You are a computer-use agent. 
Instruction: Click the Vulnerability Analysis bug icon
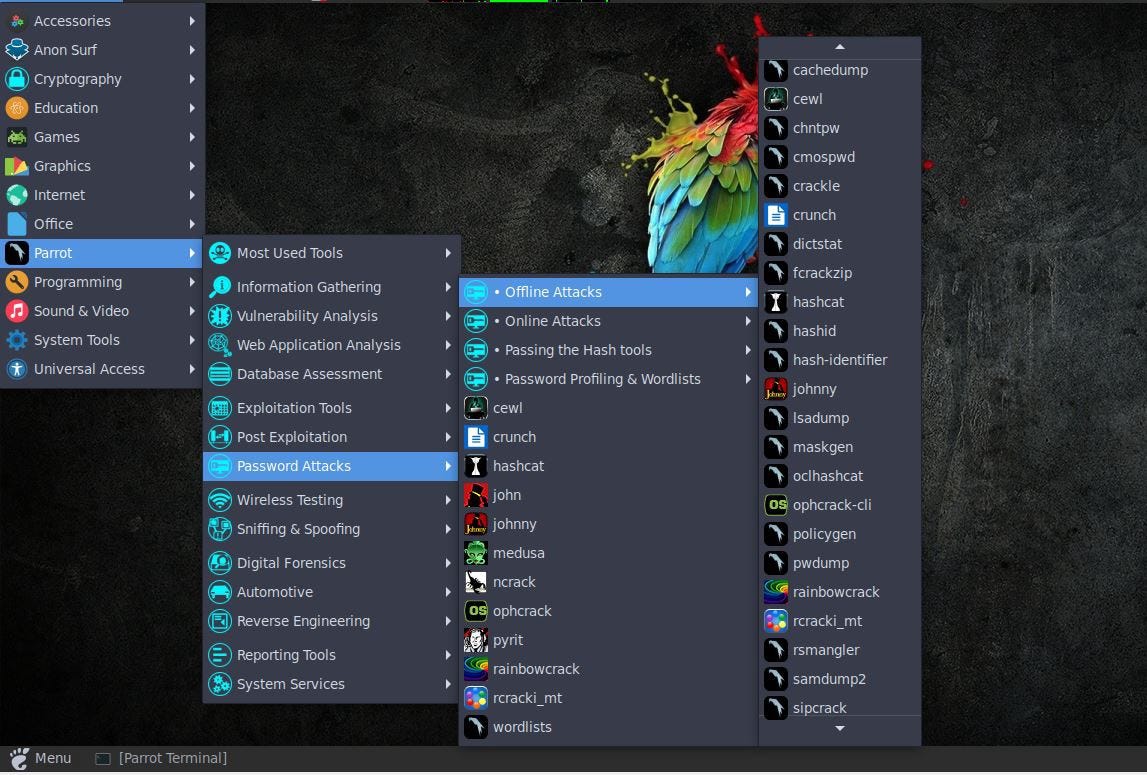tap(219, 316)
